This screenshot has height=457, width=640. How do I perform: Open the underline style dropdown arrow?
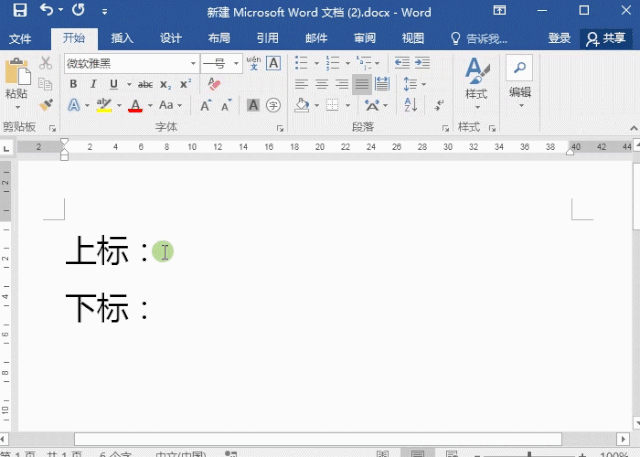[129, 84]
